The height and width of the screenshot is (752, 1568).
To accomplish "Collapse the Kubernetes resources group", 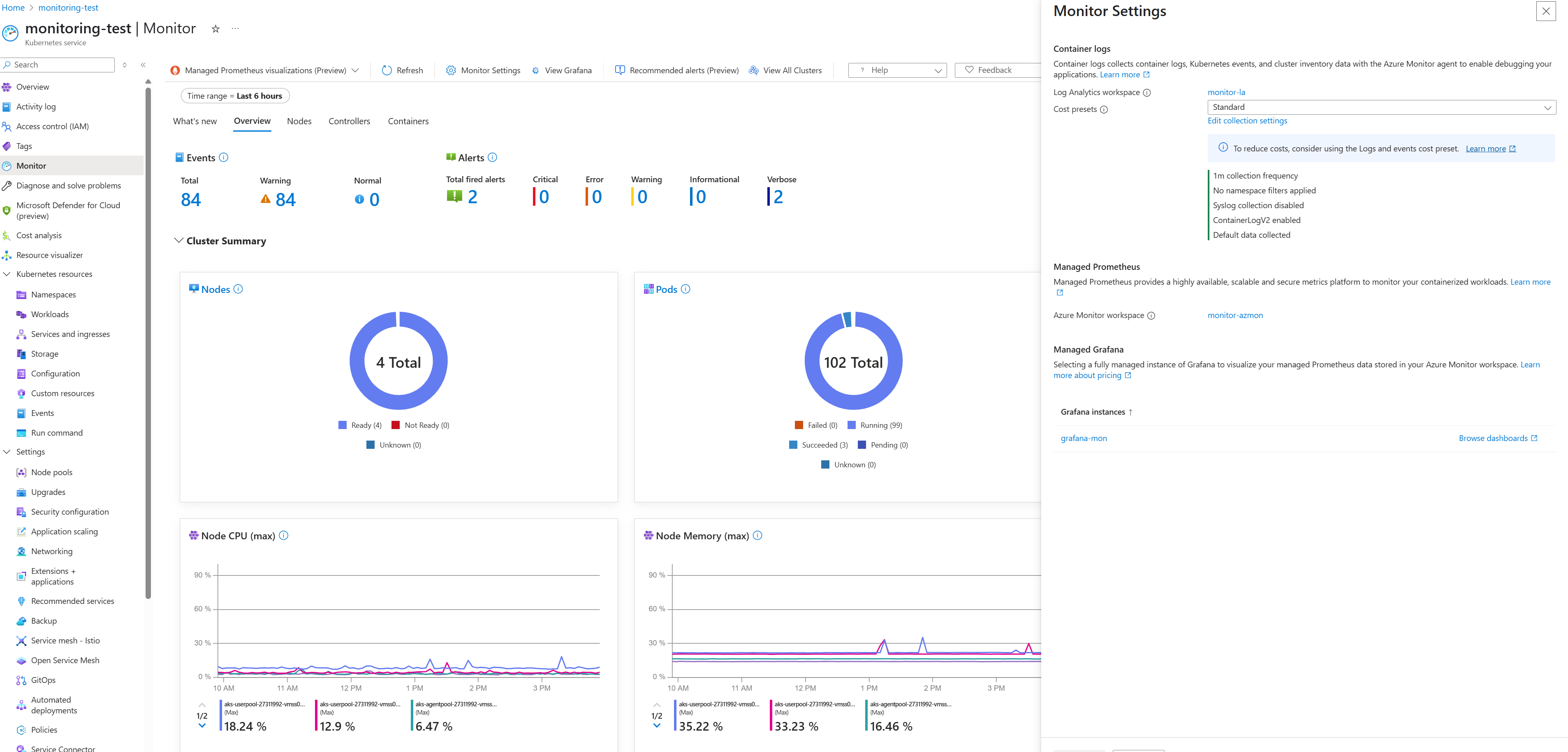I will pyautogui.click(x=7, y=274).
